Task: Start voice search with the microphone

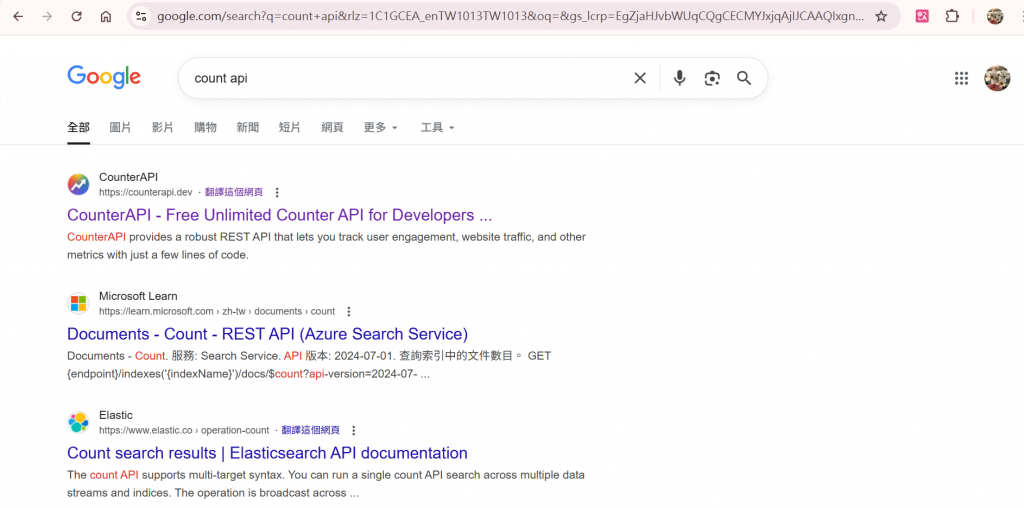Action: pos(680,78)
